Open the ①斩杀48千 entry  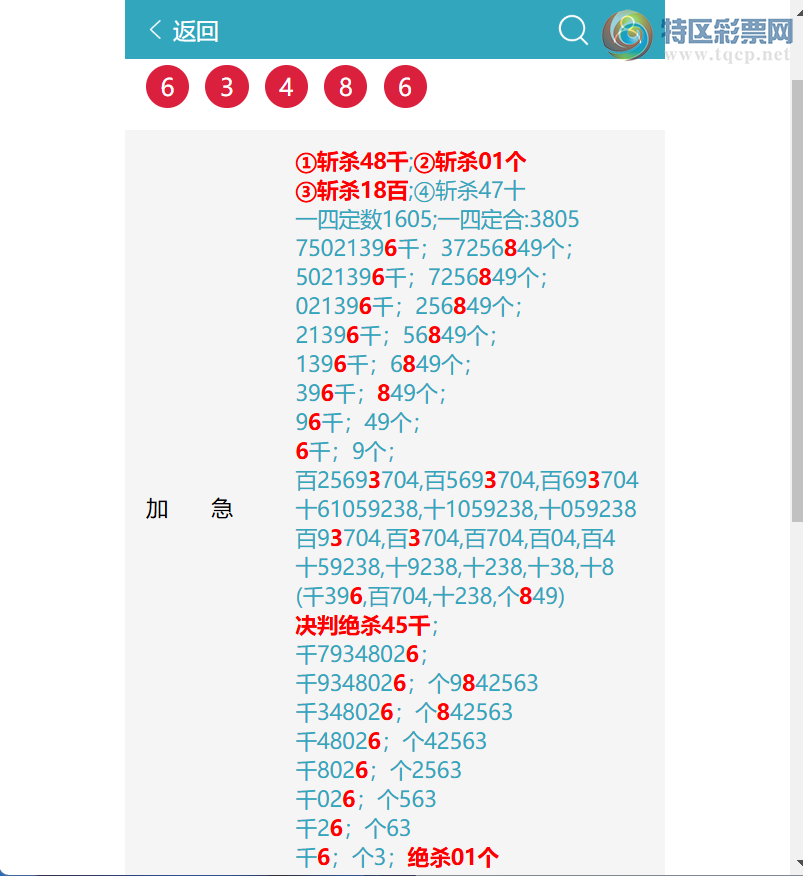tap(349, 161)
